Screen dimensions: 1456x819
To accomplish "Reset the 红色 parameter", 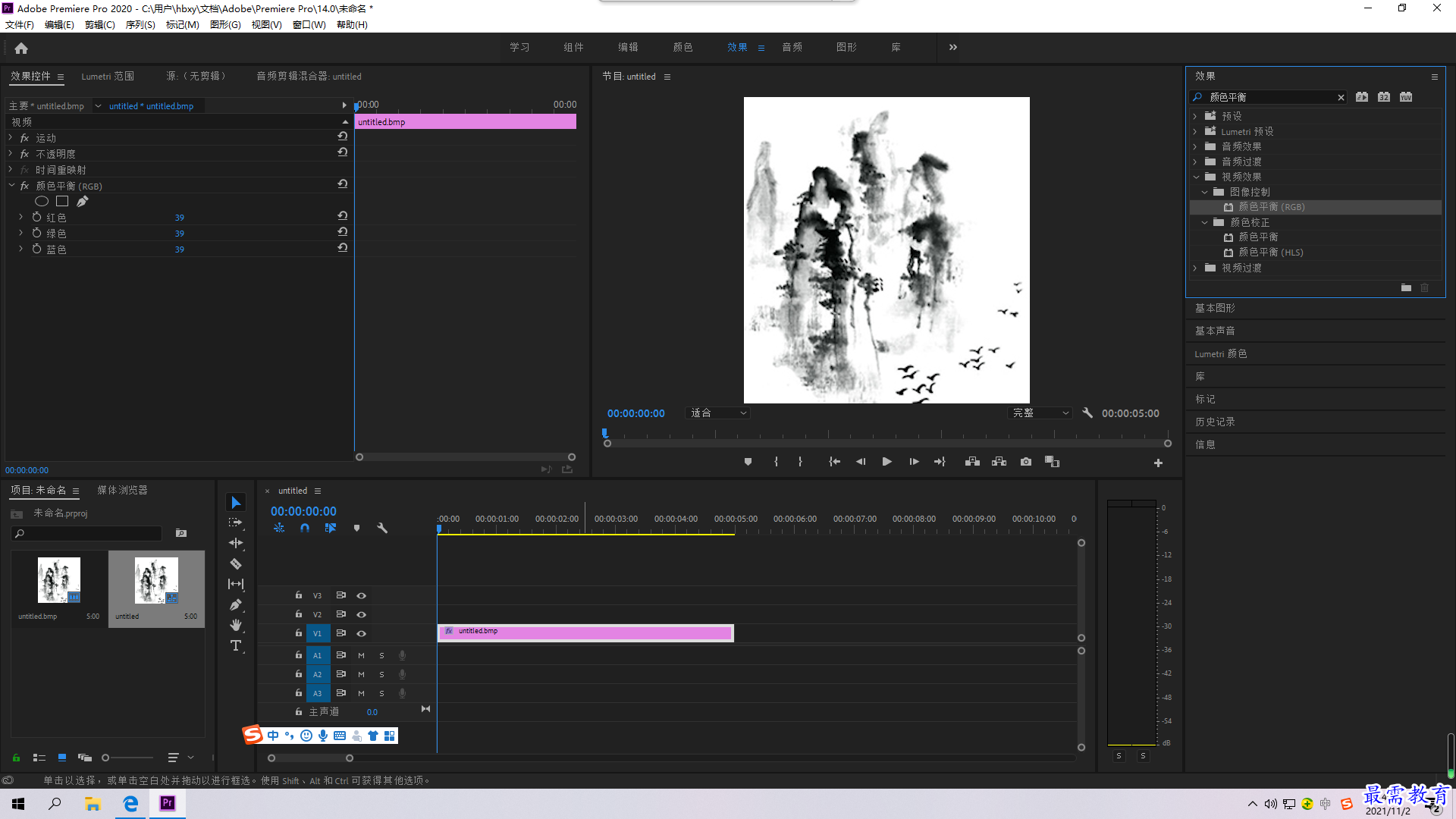I will pos(343,216).
